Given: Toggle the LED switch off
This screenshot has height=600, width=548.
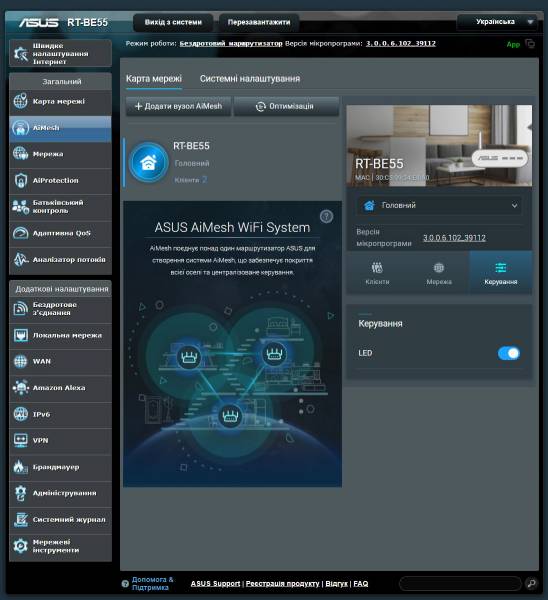Looking at the screenshot, I should 509,353.
